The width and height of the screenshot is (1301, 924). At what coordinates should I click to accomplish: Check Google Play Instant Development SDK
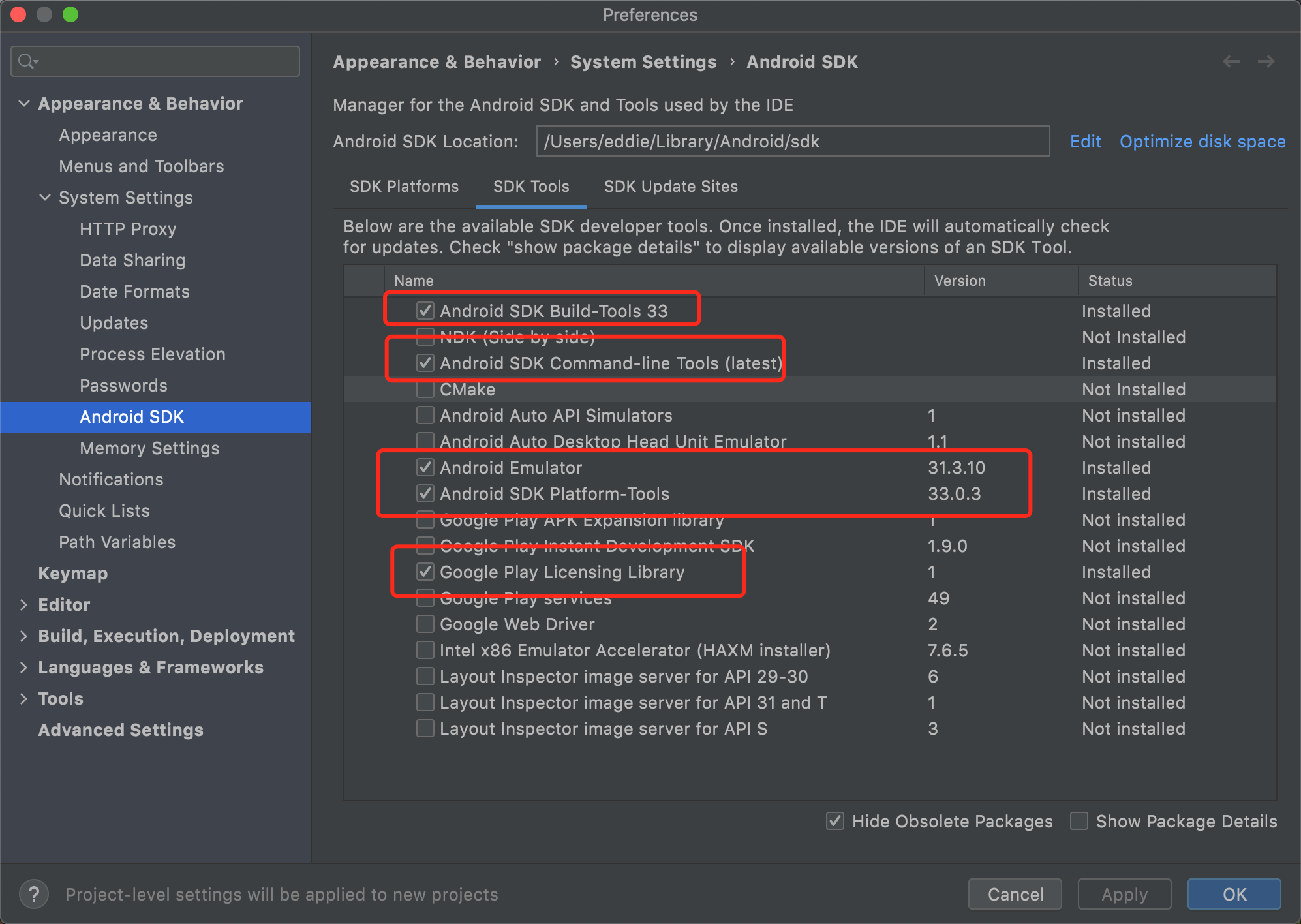tap(425, 546)
